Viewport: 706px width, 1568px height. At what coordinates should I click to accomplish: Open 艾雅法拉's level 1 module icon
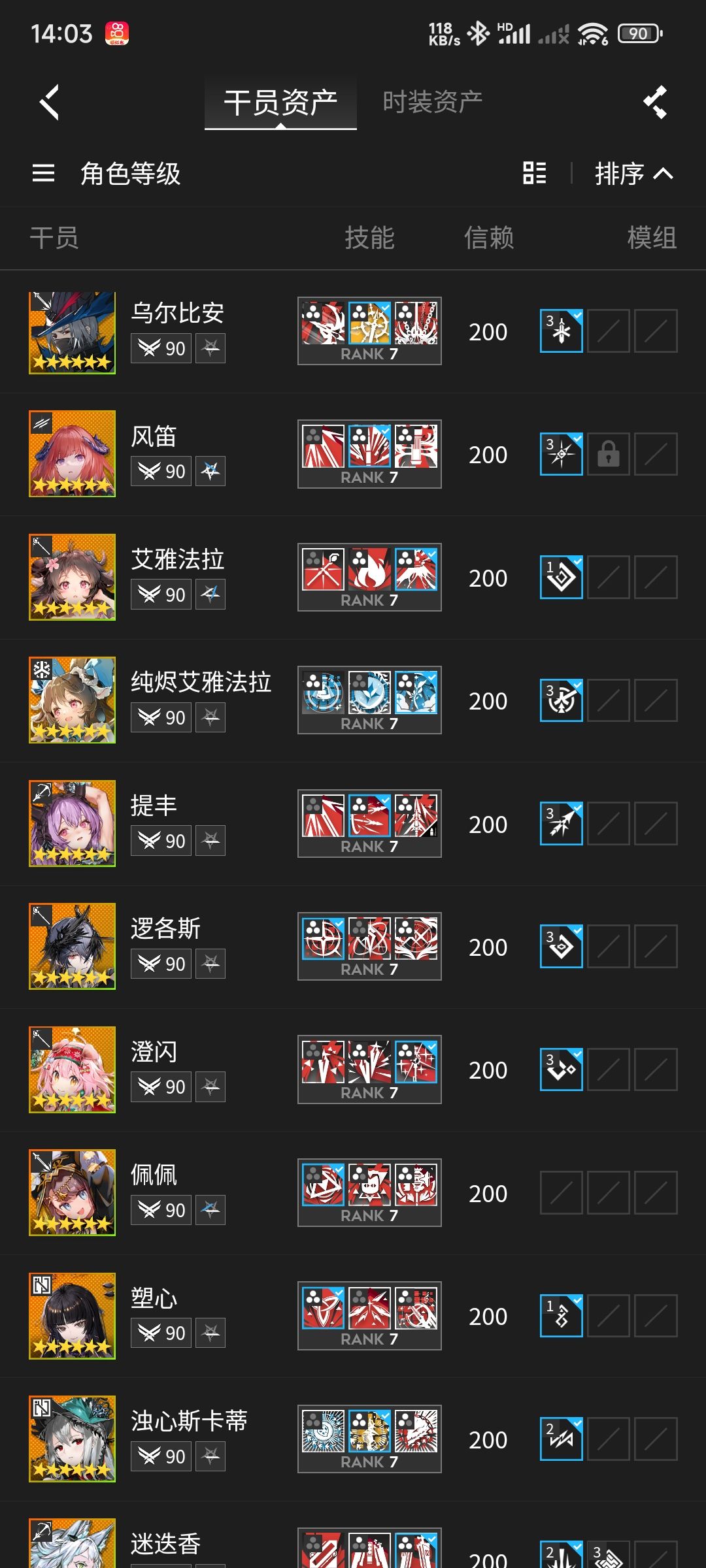(x=562, y=578)
